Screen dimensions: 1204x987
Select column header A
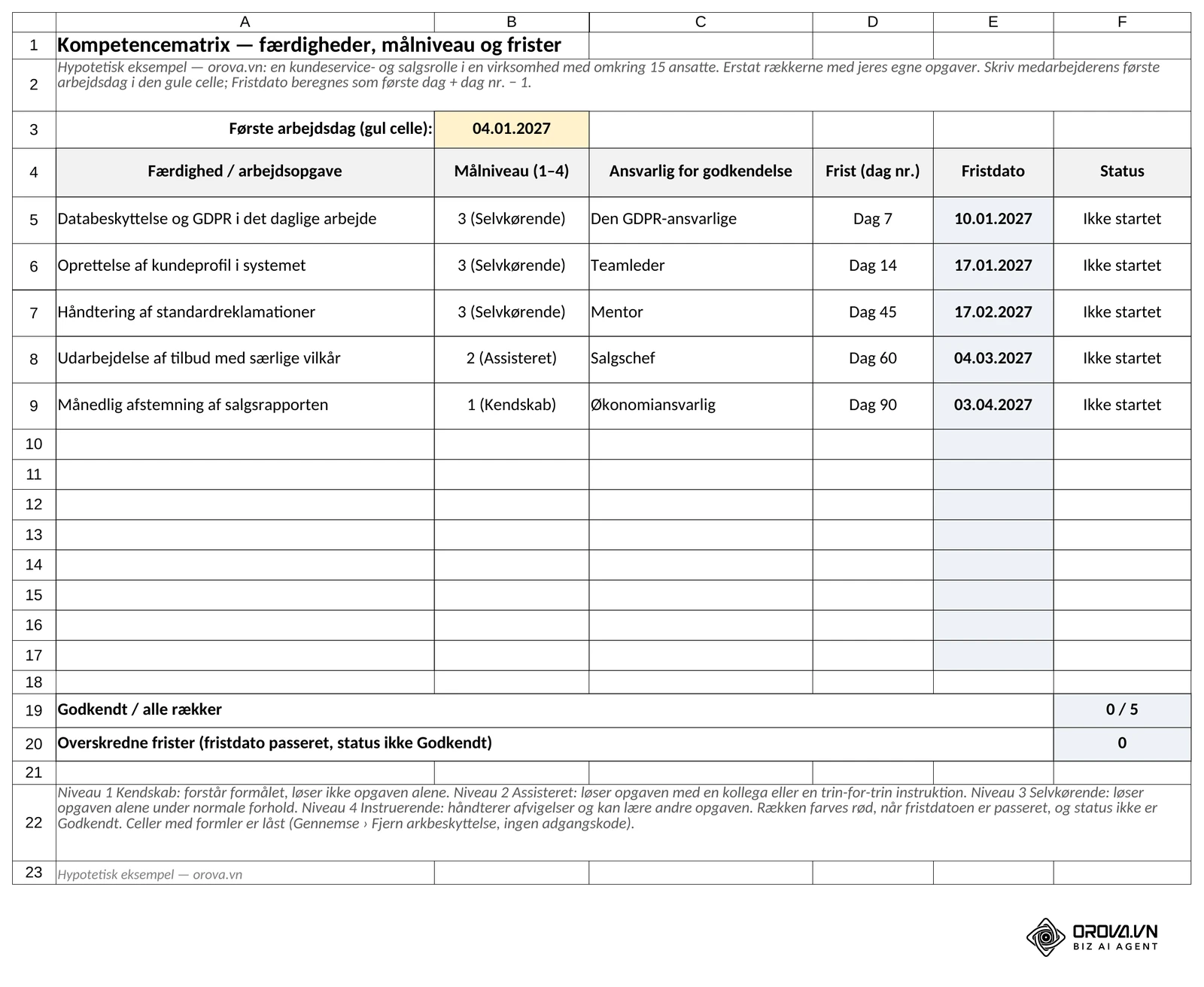[245, 22]
